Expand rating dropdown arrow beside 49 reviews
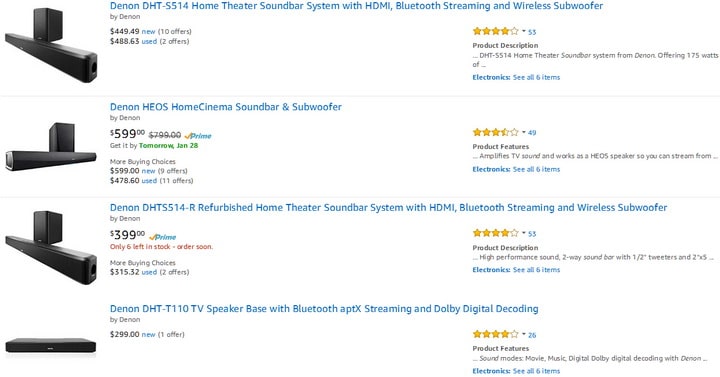Screen dimensions: 720x377 click(523, 132)
